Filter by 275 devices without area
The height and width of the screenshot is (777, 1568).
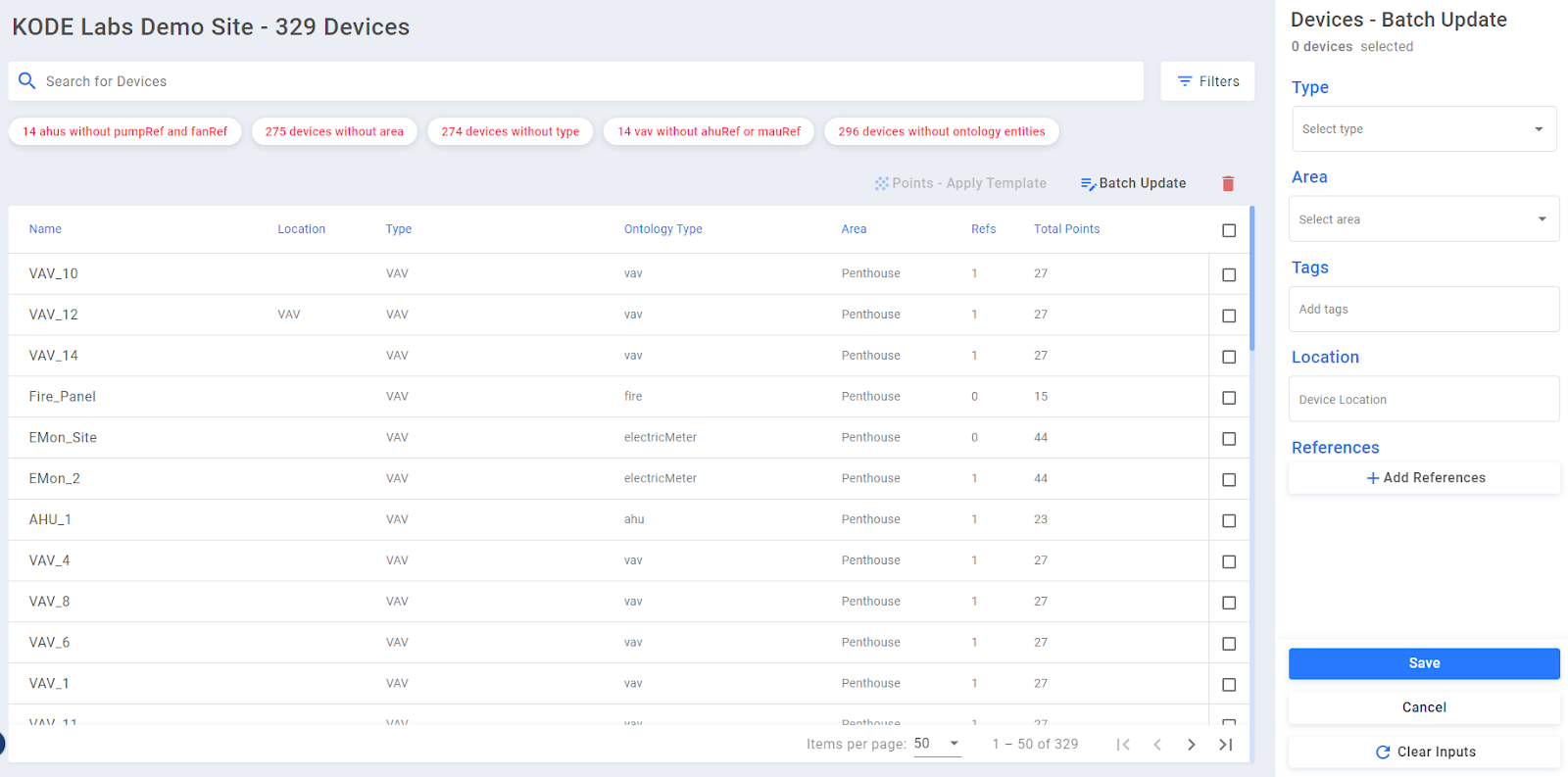[x=334, y=131]
